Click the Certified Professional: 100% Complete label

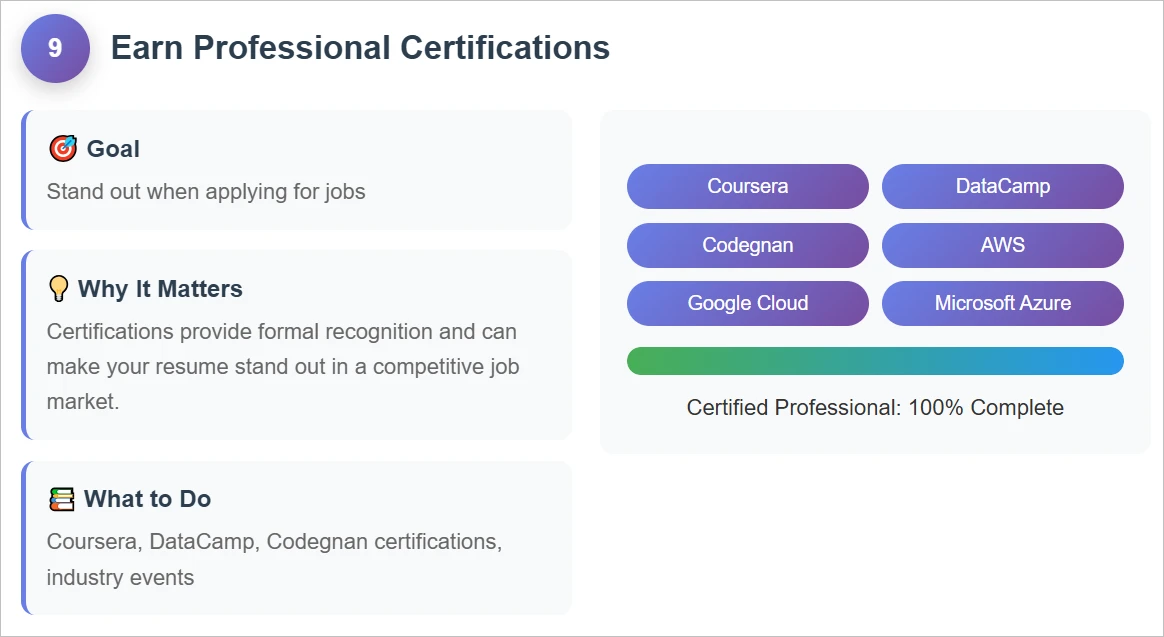875,408
